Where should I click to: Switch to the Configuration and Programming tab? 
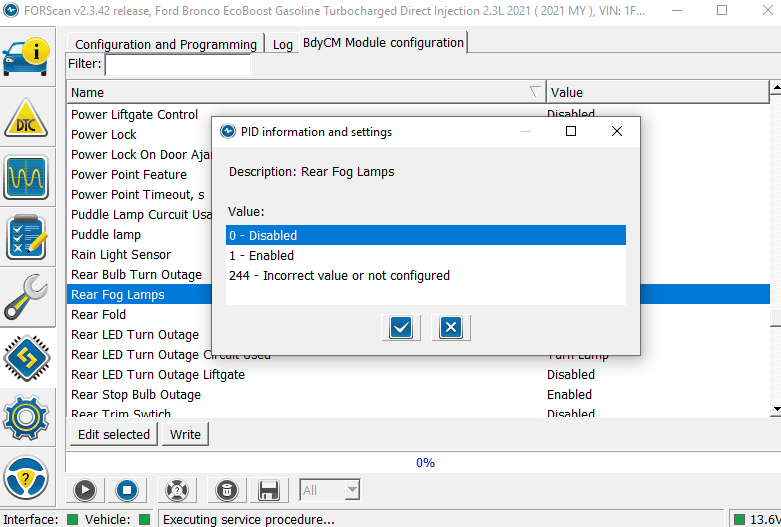(166, 44)
